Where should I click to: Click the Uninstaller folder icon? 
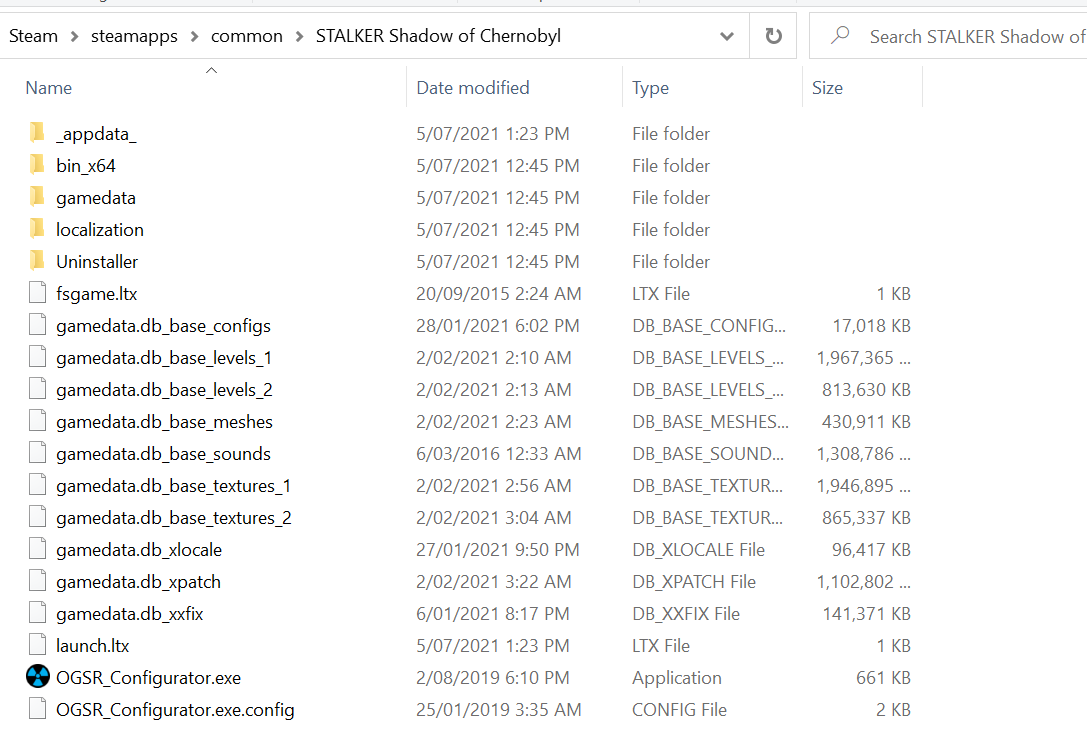pos(37,260)
